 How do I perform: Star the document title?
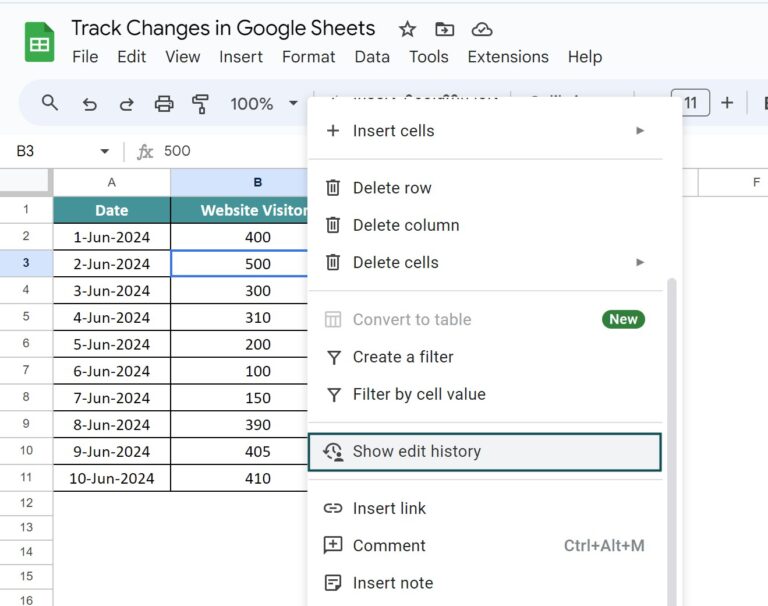(407, 29)
